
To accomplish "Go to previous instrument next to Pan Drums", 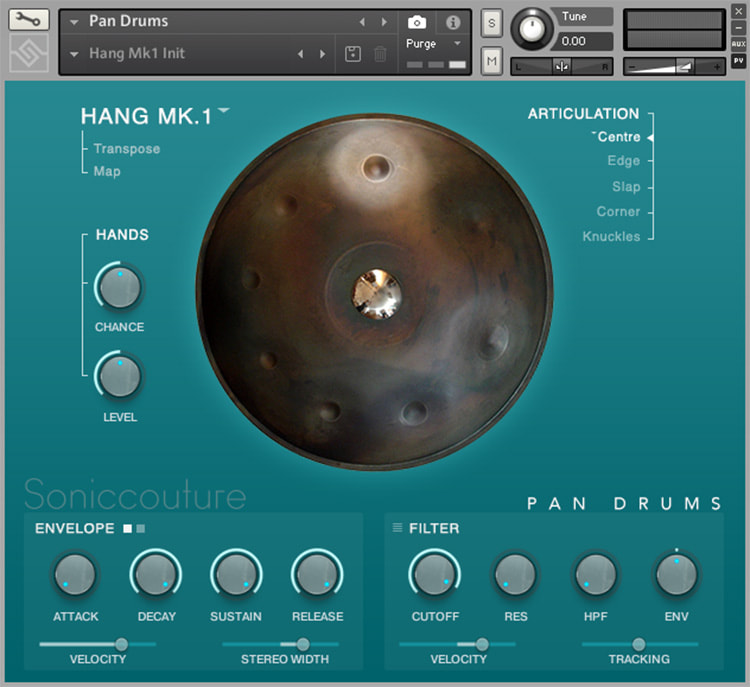I will tap(362, 22).
